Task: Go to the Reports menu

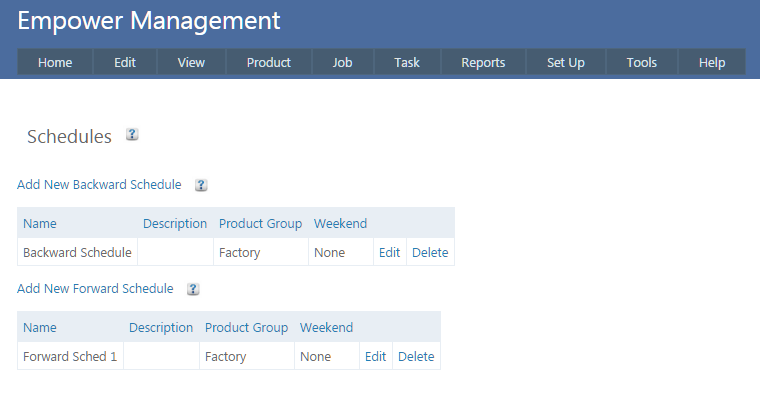Action: click(x=483, y=62)
